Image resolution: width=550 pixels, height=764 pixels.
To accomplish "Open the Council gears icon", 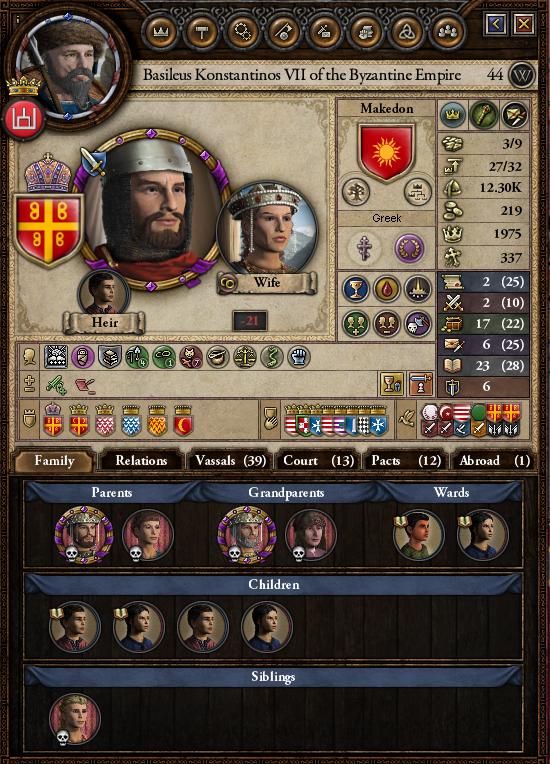I will [x=243, y=32].
